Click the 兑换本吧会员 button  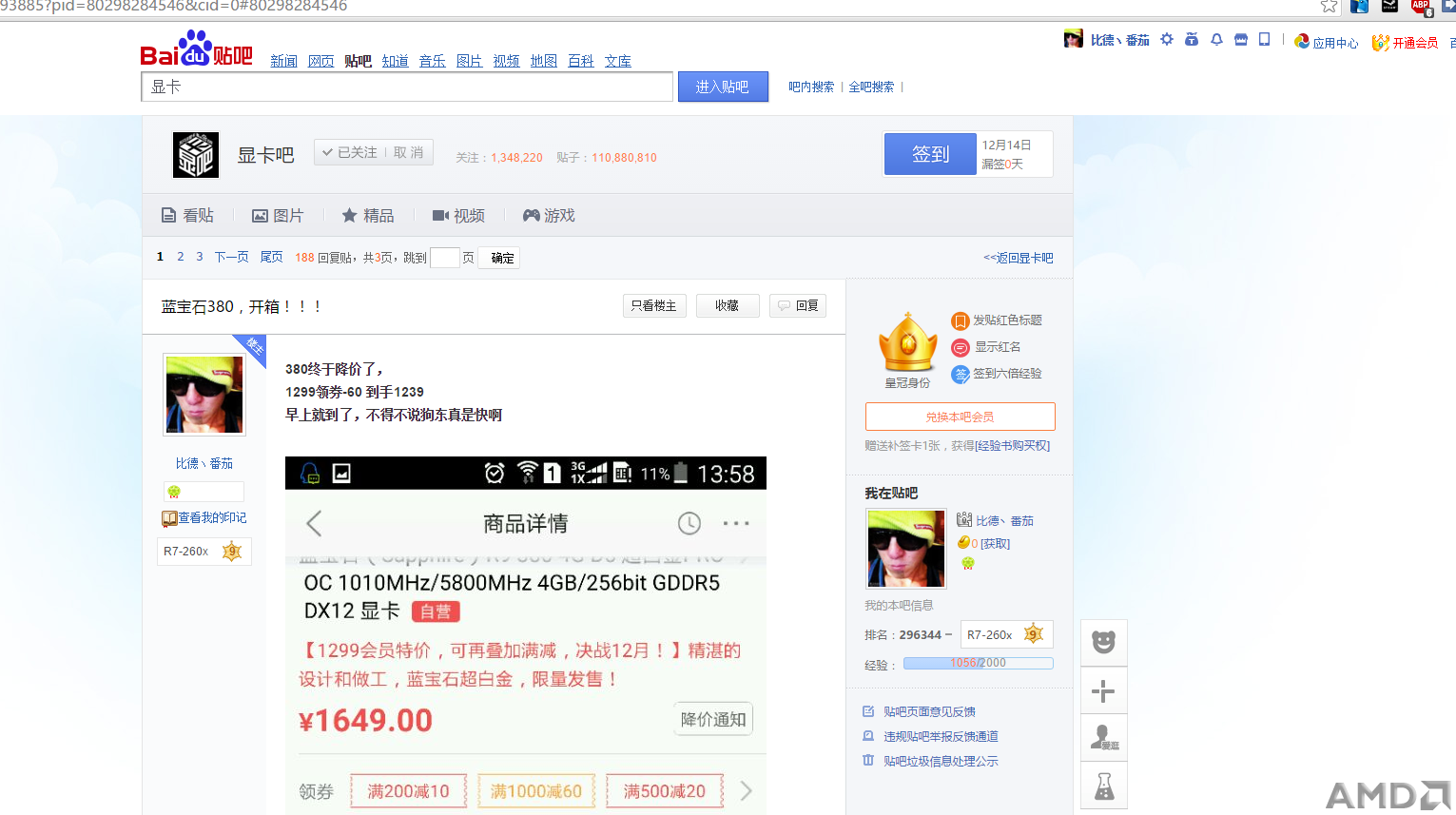coord(960,417)
